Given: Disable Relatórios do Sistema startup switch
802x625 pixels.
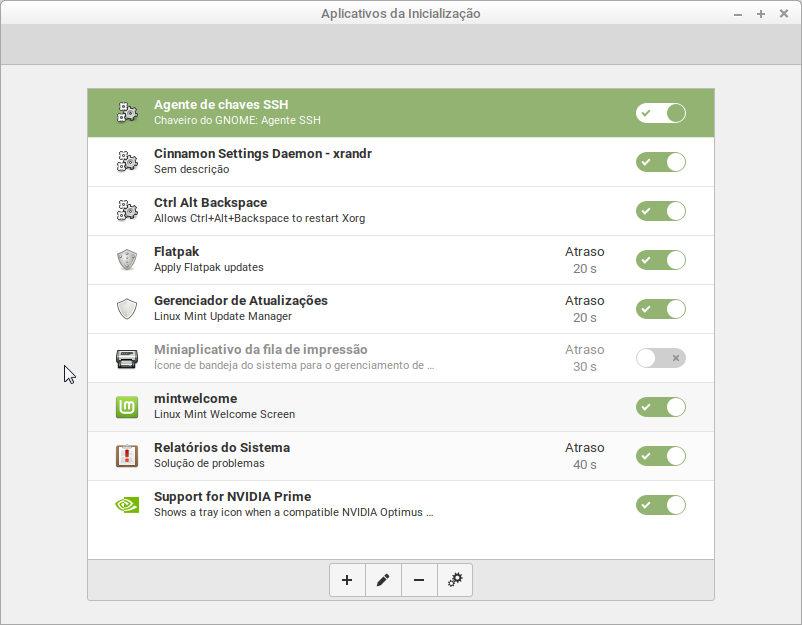Looking at the screenshot, I should pyautogui.click(x=661, y=456).
